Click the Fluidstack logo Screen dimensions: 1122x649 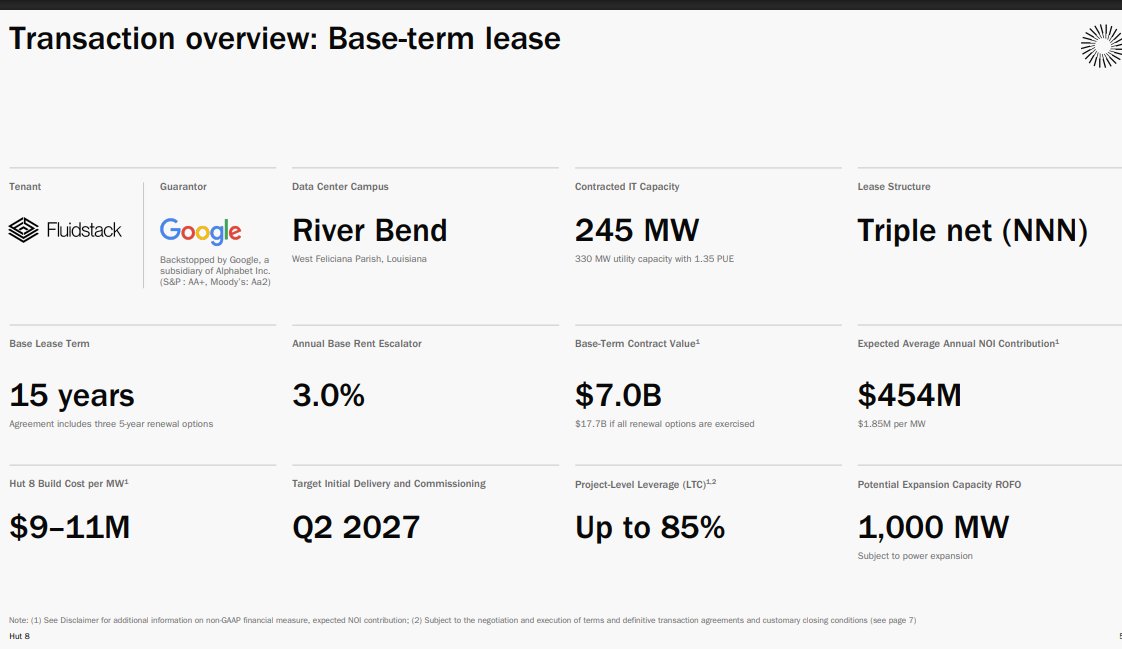click(x=65, y=230)
